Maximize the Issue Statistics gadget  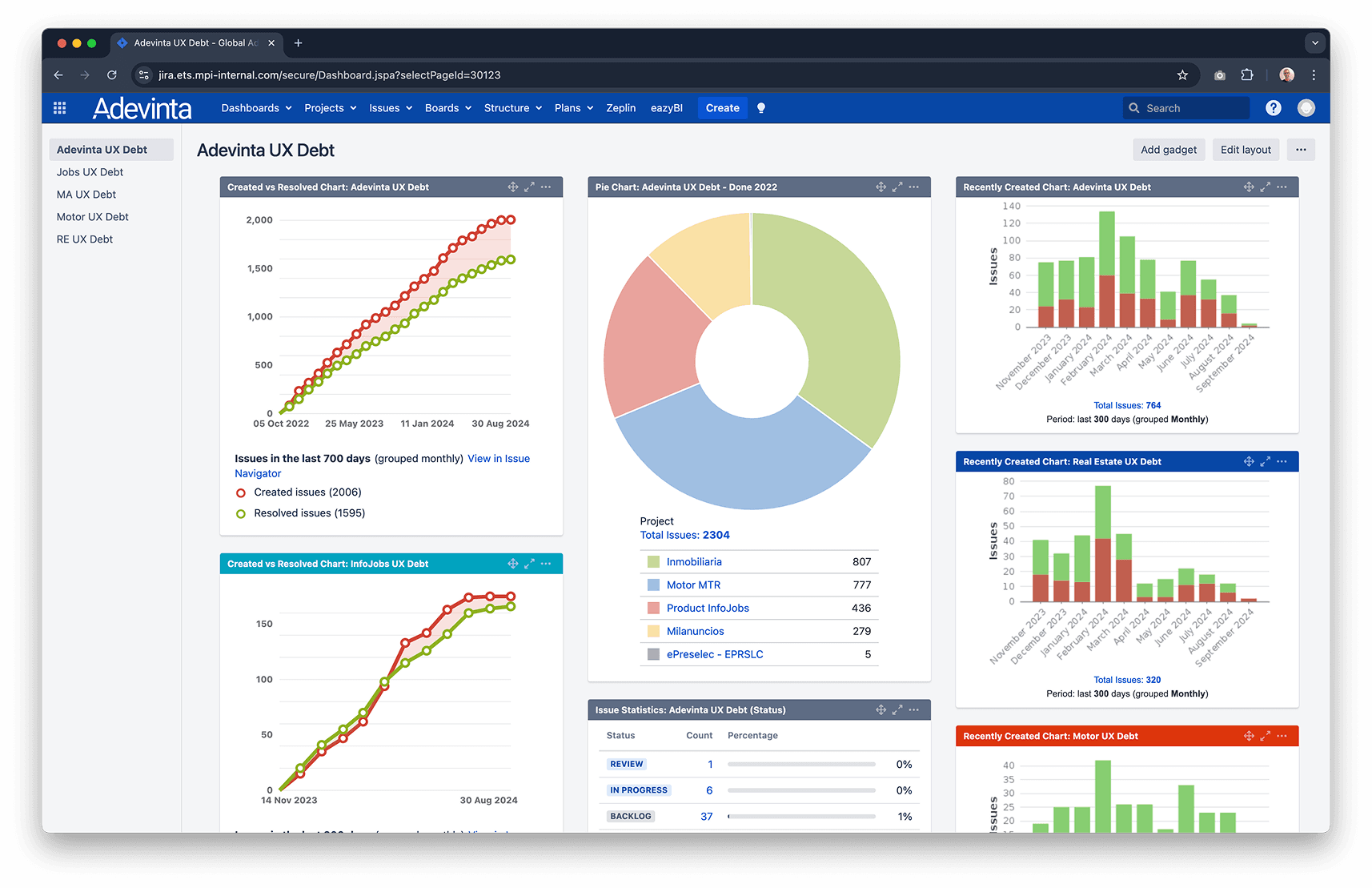click(x=897, y=709)
